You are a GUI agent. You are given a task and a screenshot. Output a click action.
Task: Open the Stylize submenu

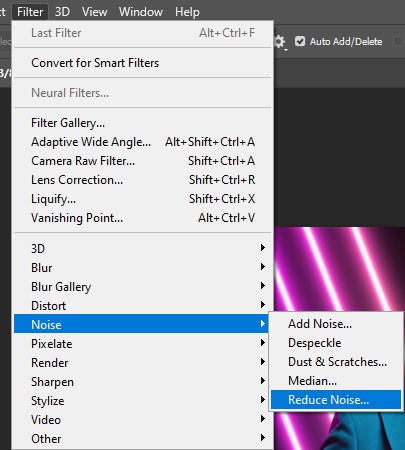point(141,400)
